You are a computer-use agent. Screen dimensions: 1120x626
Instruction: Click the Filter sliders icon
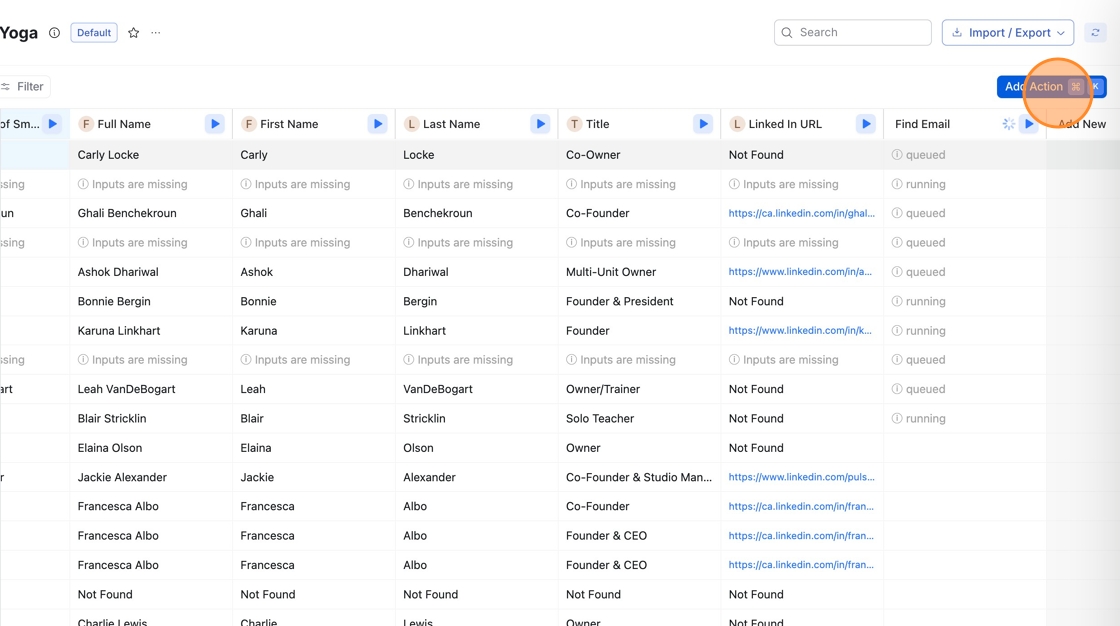coord(6,86)
